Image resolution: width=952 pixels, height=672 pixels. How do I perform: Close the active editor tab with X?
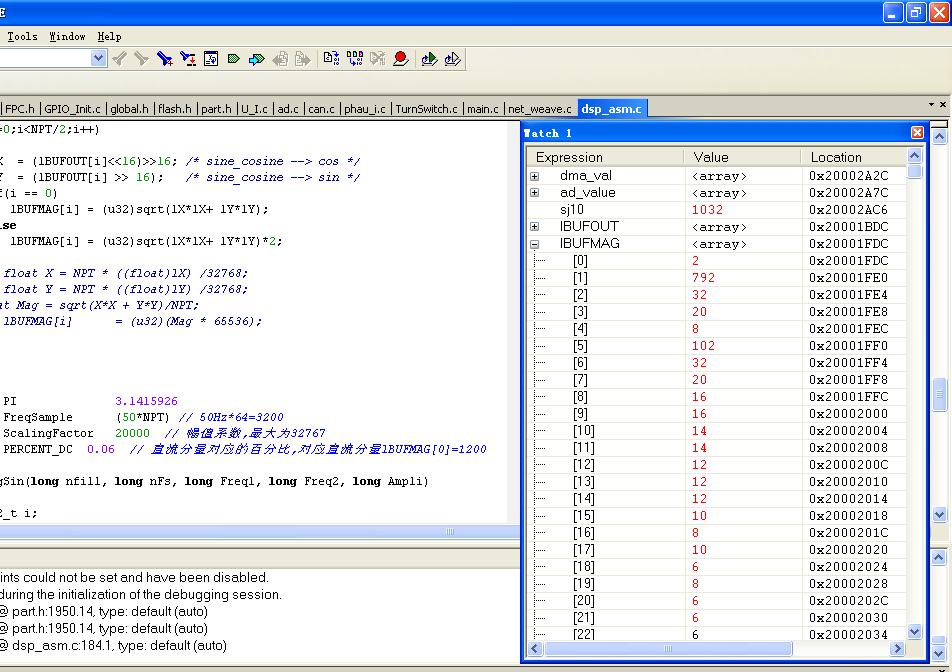(943, 104)
